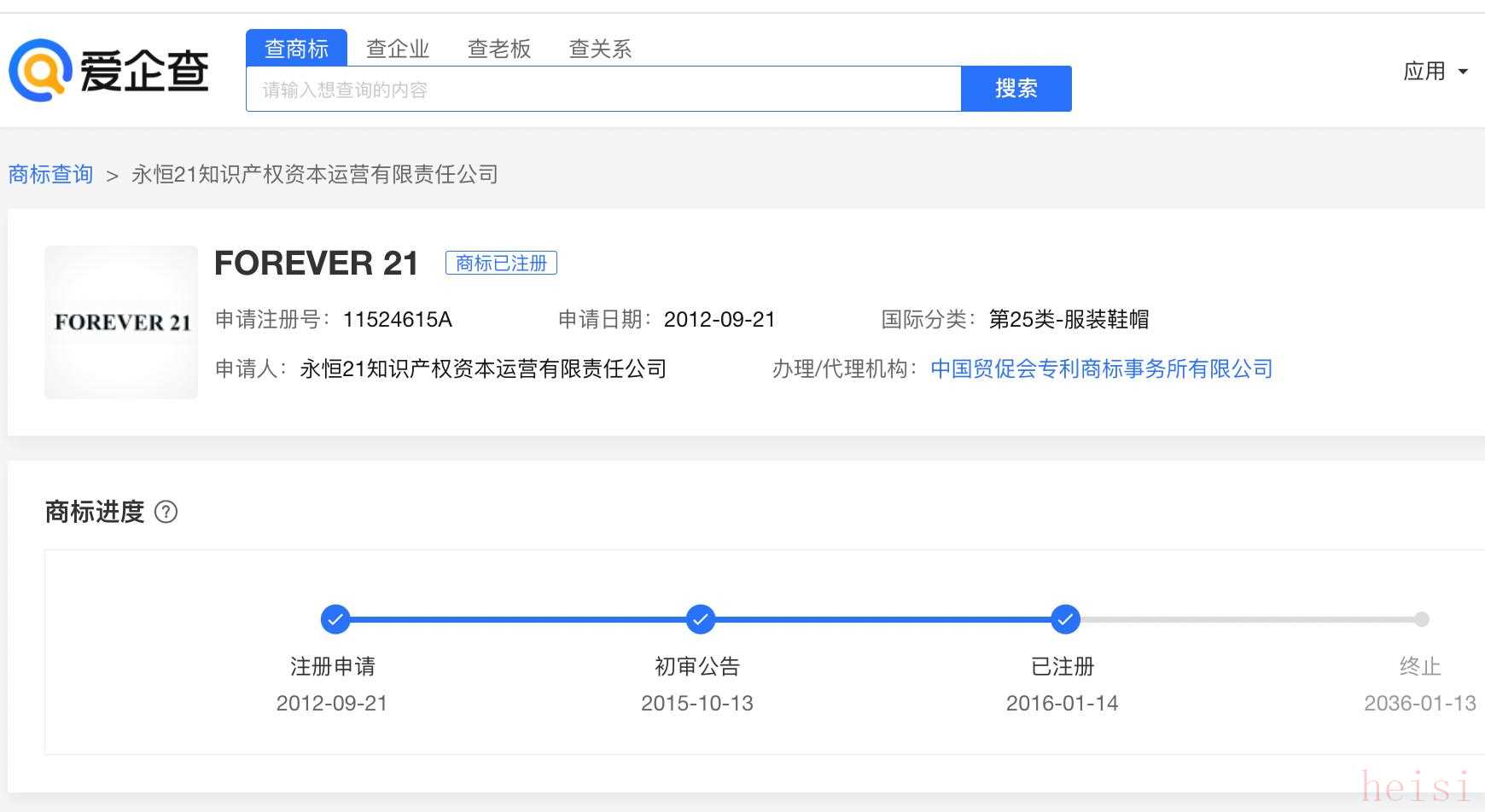1485x812 pixels.
Task: Click the 注册申请 checkmark step marker
Action: [335, 619]
